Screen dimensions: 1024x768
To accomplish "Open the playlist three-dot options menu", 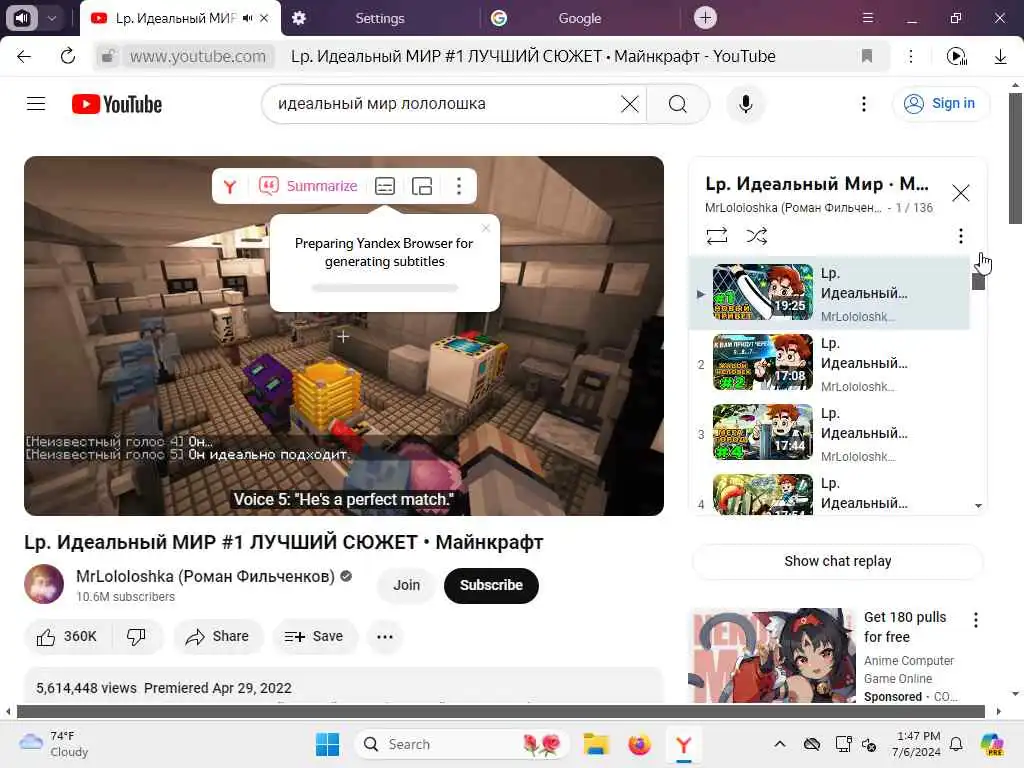I will 960,236.
